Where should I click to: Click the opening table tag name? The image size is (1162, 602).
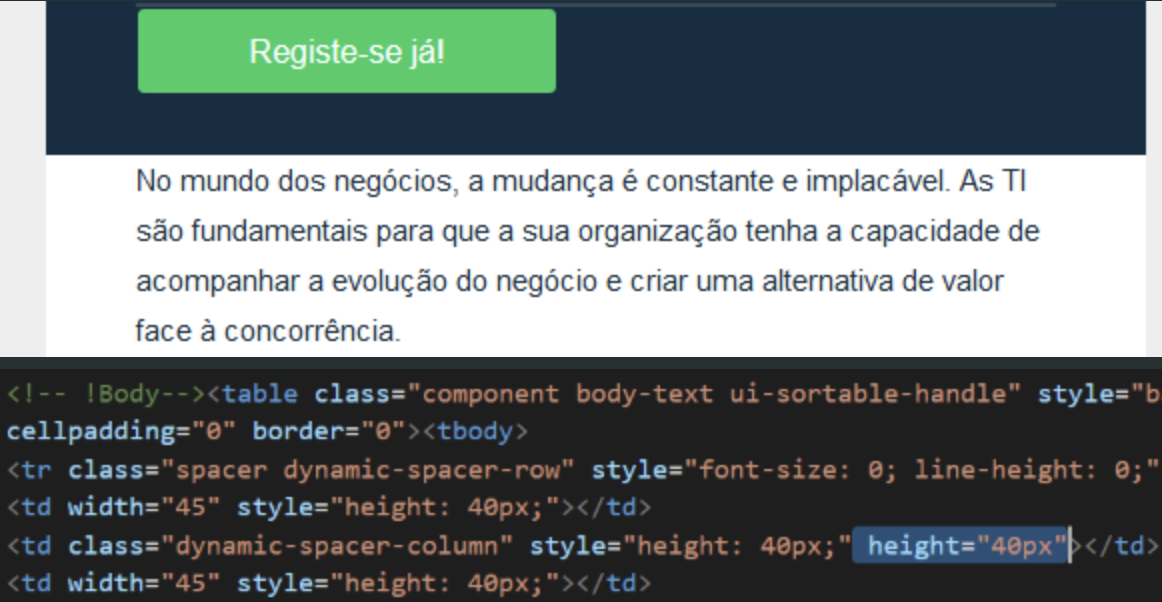259,394
